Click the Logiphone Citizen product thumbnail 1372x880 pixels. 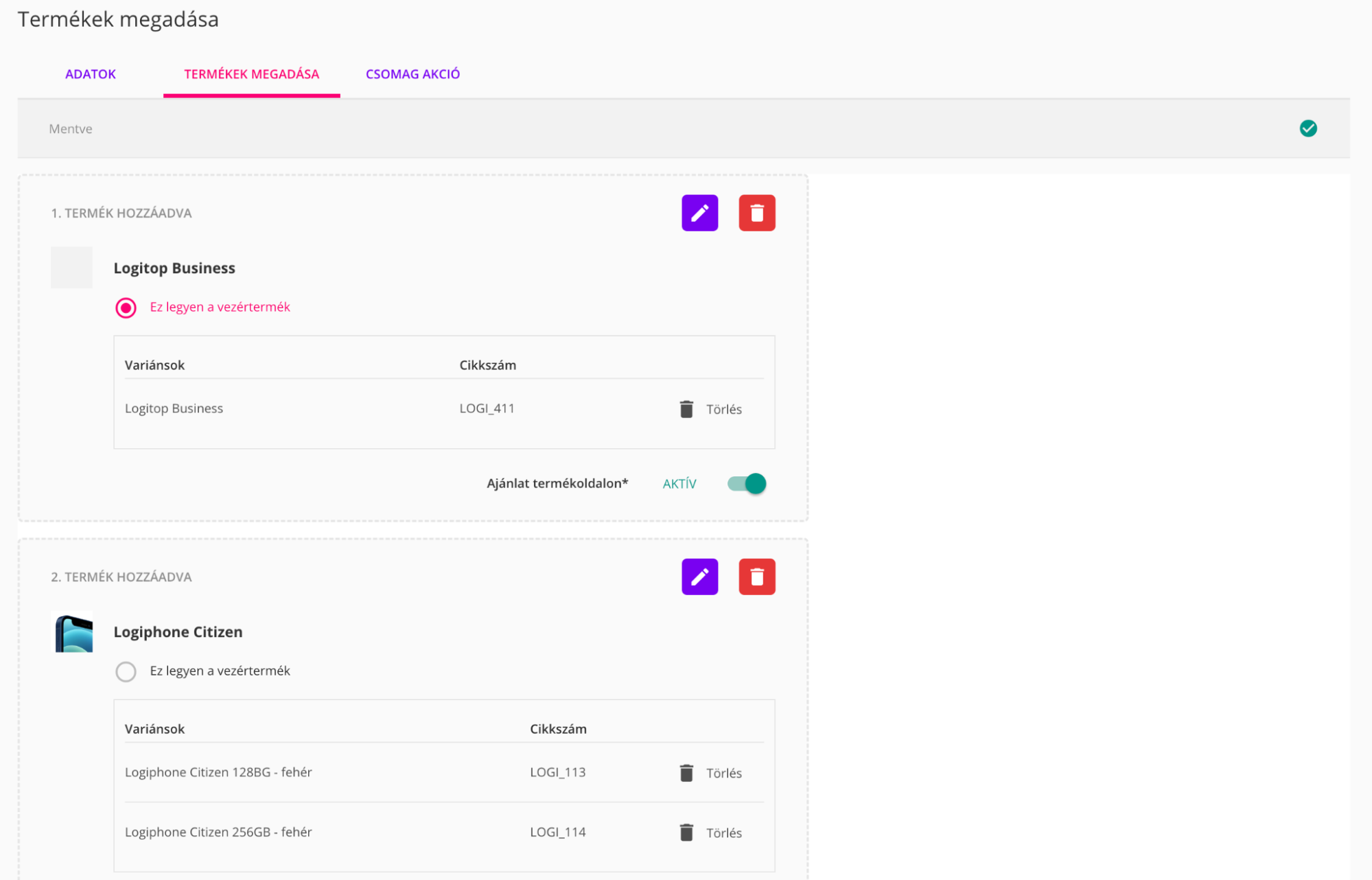click(x=73, y=632)
